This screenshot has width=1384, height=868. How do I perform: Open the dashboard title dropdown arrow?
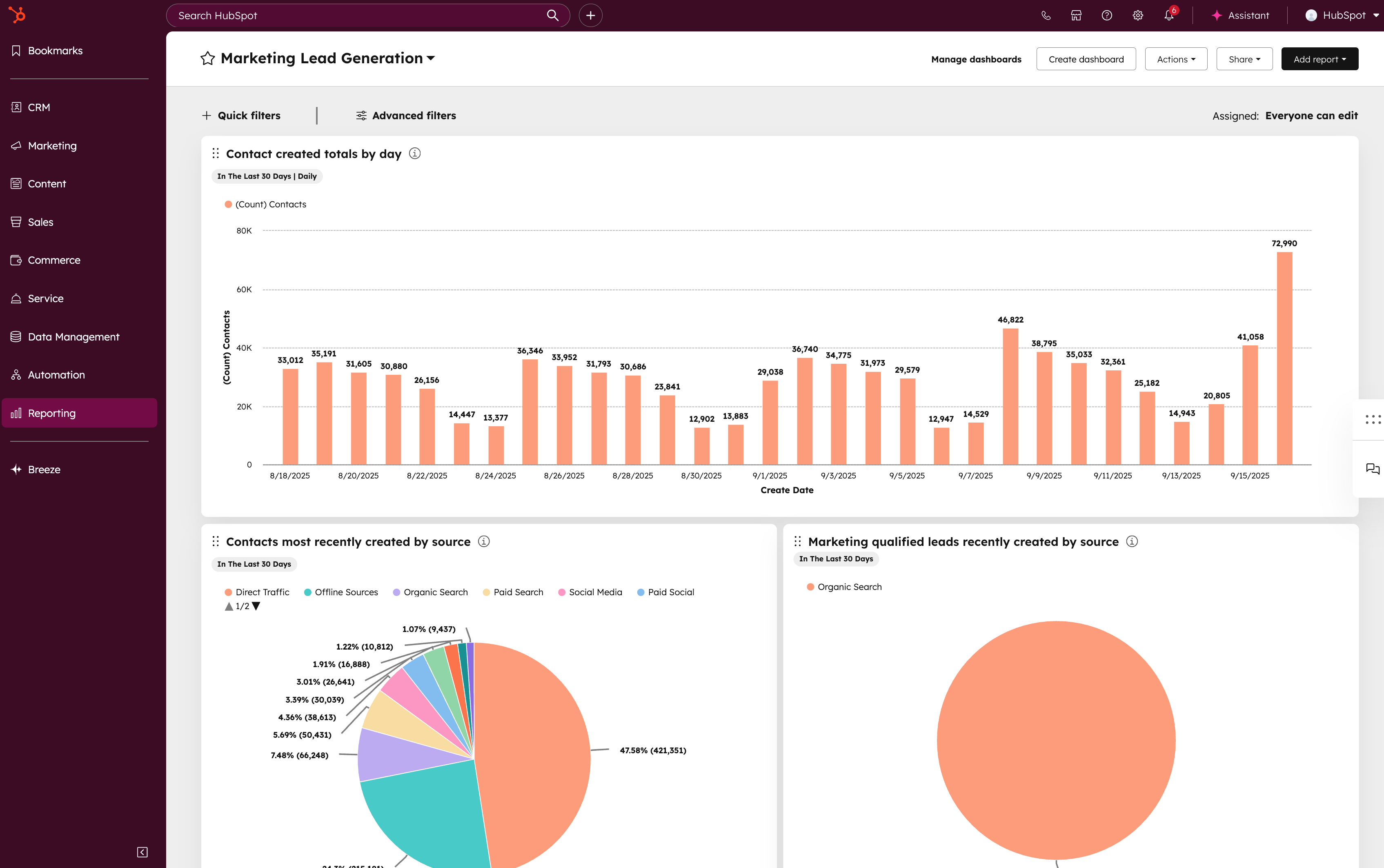[431, 58]
